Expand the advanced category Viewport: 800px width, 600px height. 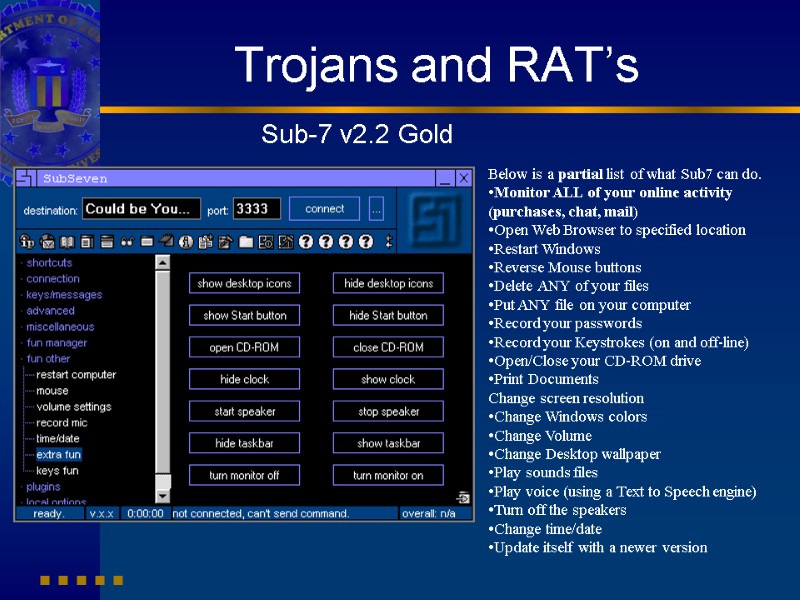tap(50, 311)
